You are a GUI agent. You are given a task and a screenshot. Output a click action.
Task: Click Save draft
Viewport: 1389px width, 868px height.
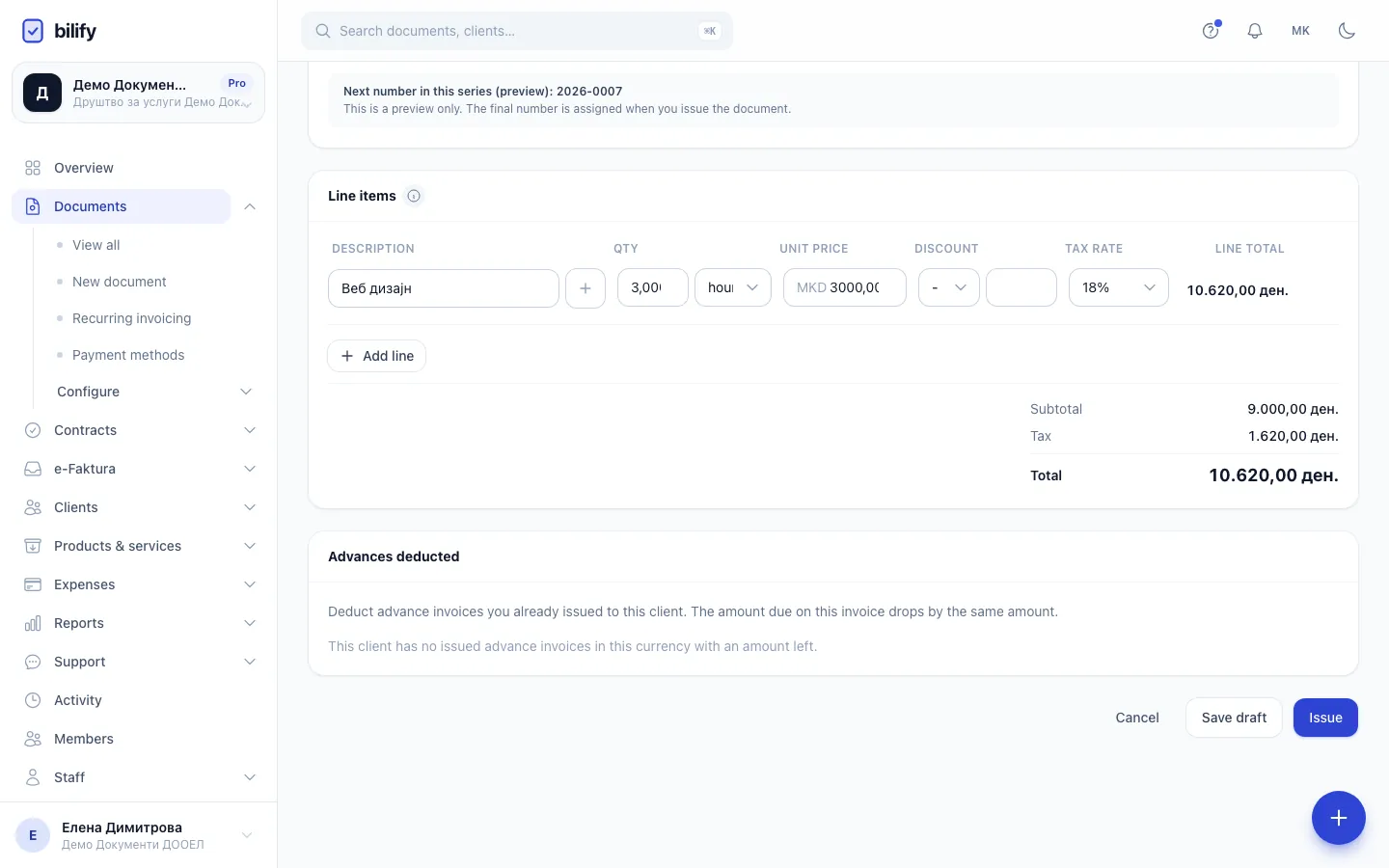1234,718
